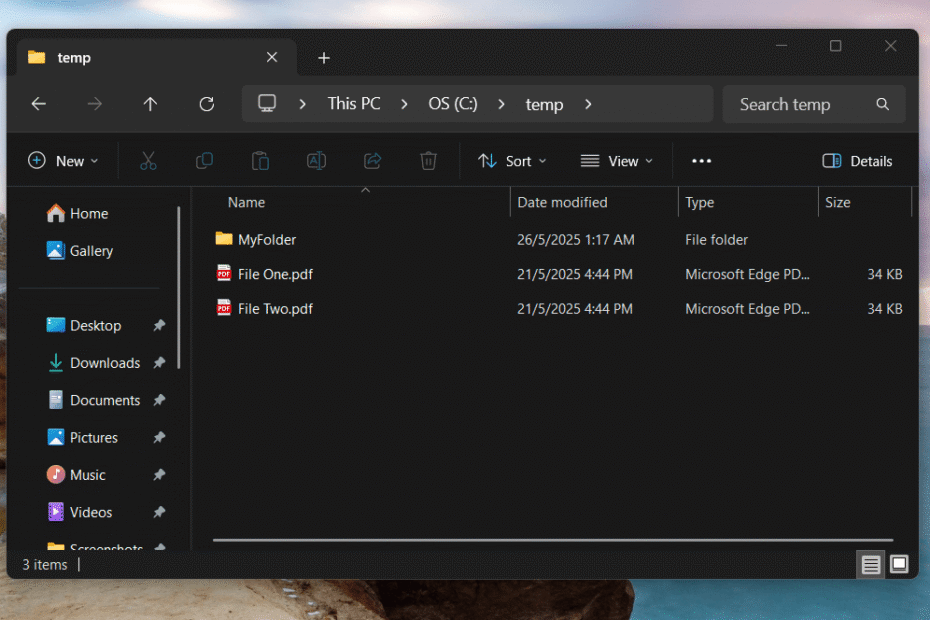
Task: Unpin Music using its pin icon
Action: 159,475
